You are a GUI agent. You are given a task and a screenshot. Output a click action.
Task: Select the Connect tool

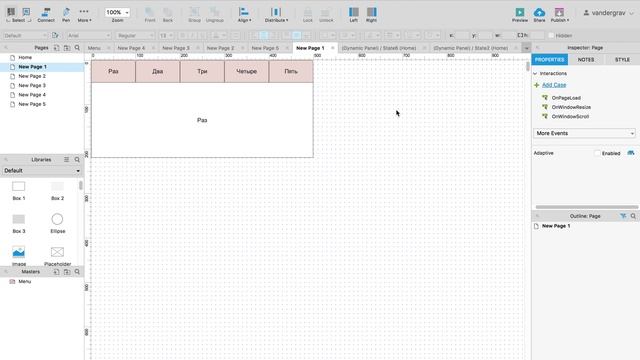[x=46, y=15]
